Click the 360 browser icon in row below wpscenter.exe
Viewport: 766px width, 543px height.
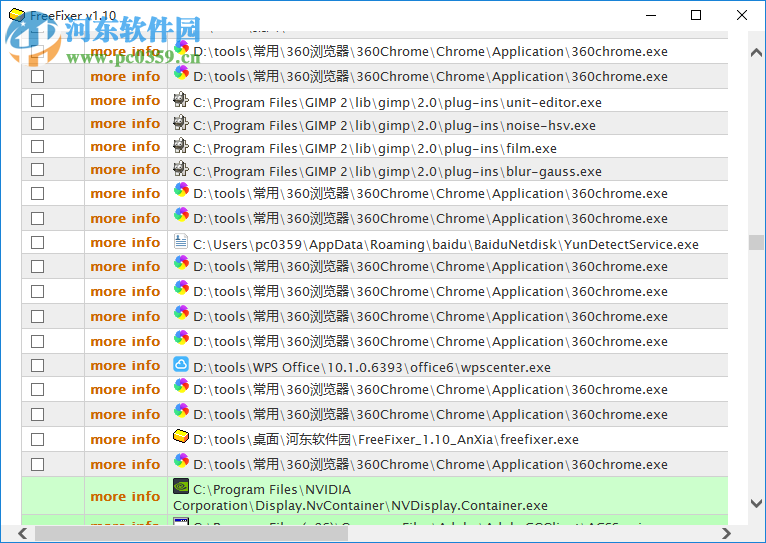[x=181, y=386]
